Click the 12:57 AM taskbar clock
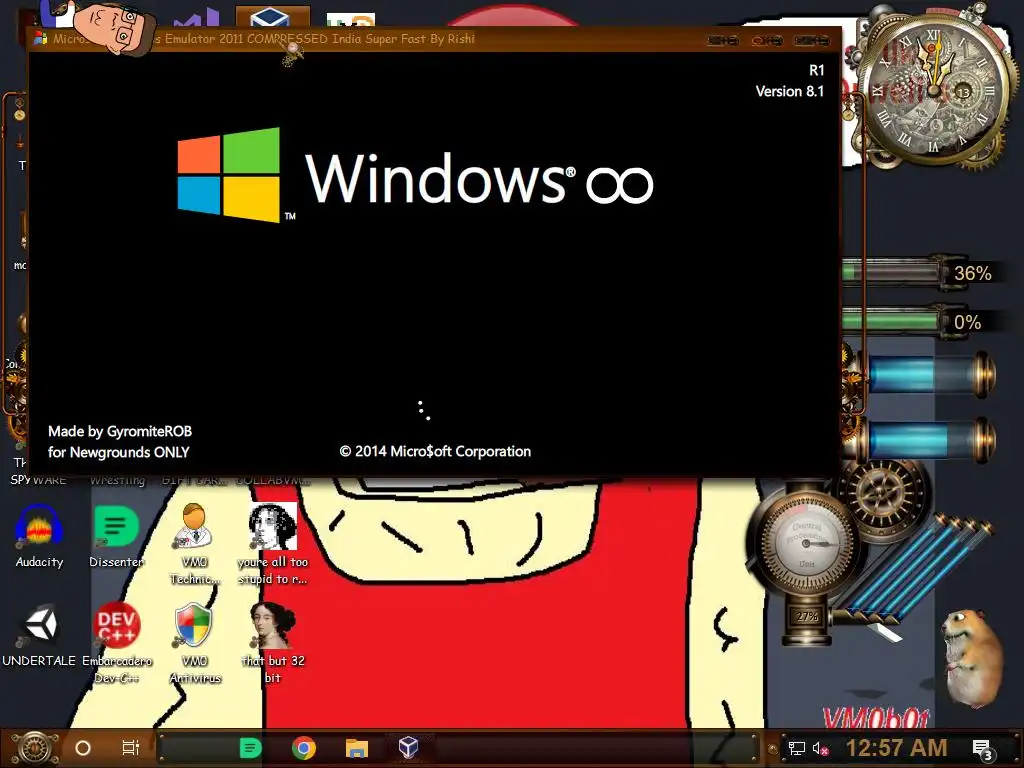Image resolution: width=1024 pixels, height=768 pixels. (x=897, y=748)
